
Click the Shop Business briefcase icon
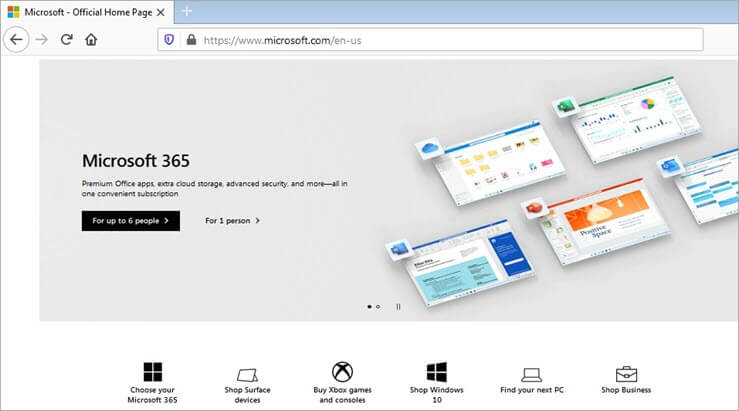tap(626, 373)
